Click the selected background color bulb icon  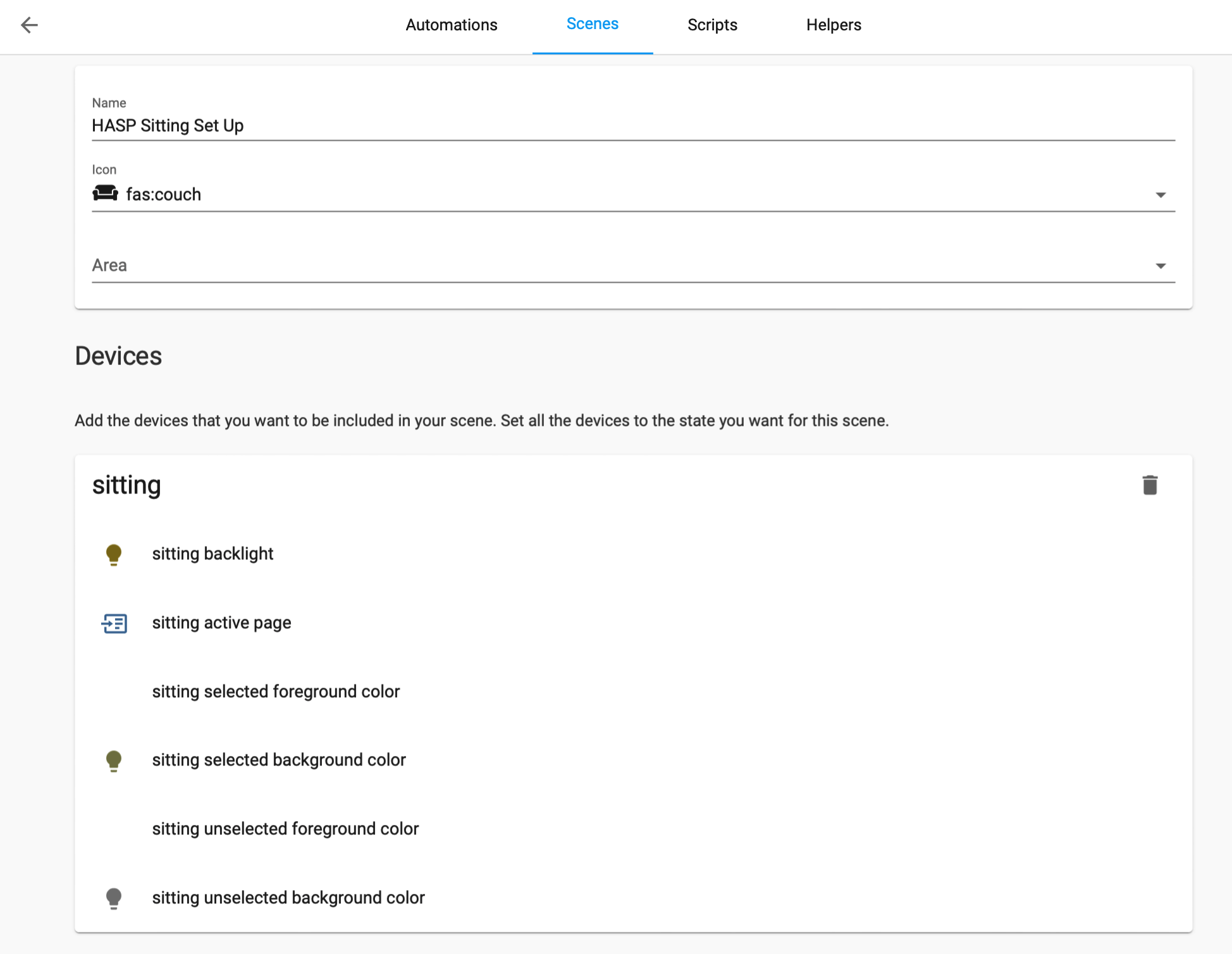coord(114,760)
